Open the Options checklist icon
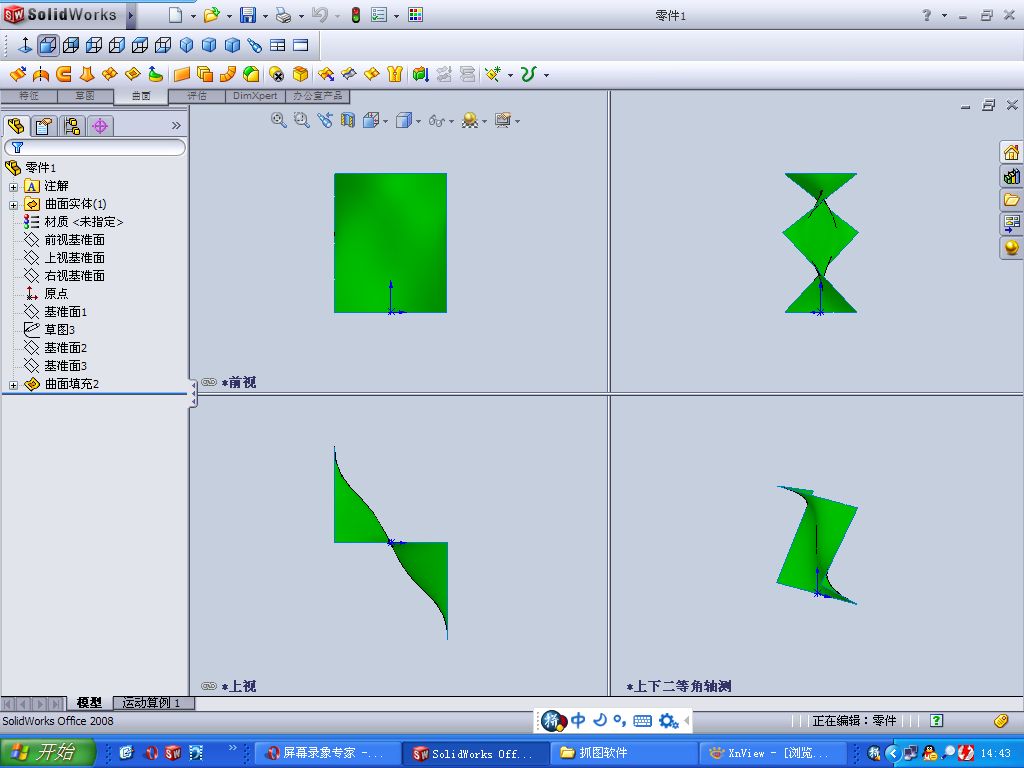Screen dimensions: 1024x768 tap(379, 15)
